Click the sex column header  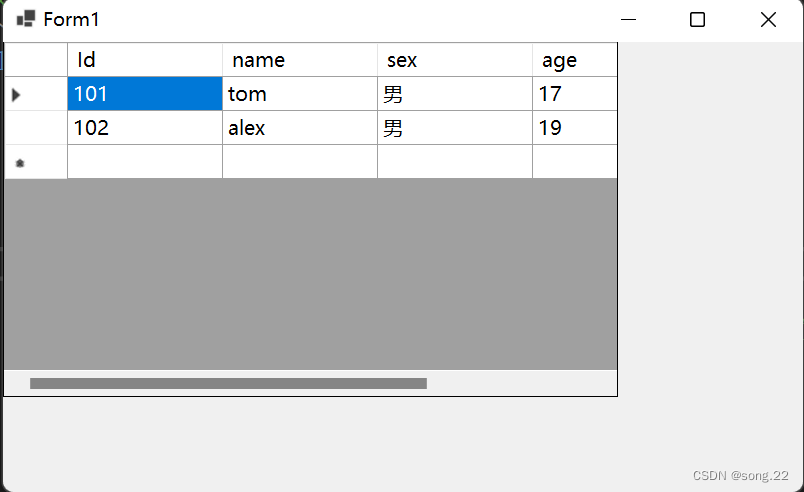tap(455, 60)
